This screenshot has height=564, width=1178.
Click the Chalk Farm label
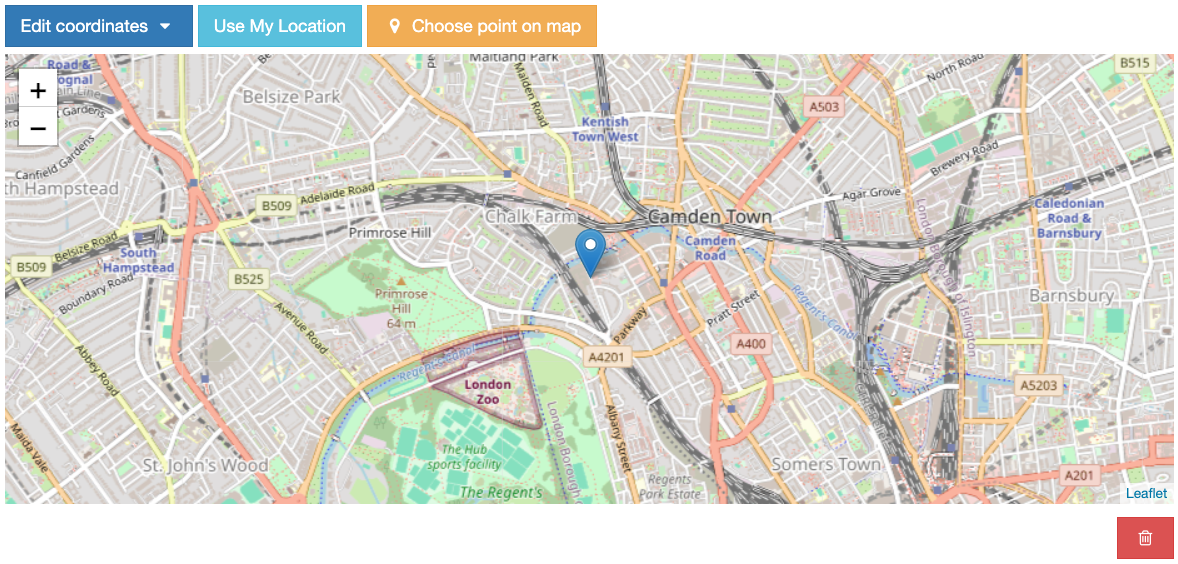point(531,217)
